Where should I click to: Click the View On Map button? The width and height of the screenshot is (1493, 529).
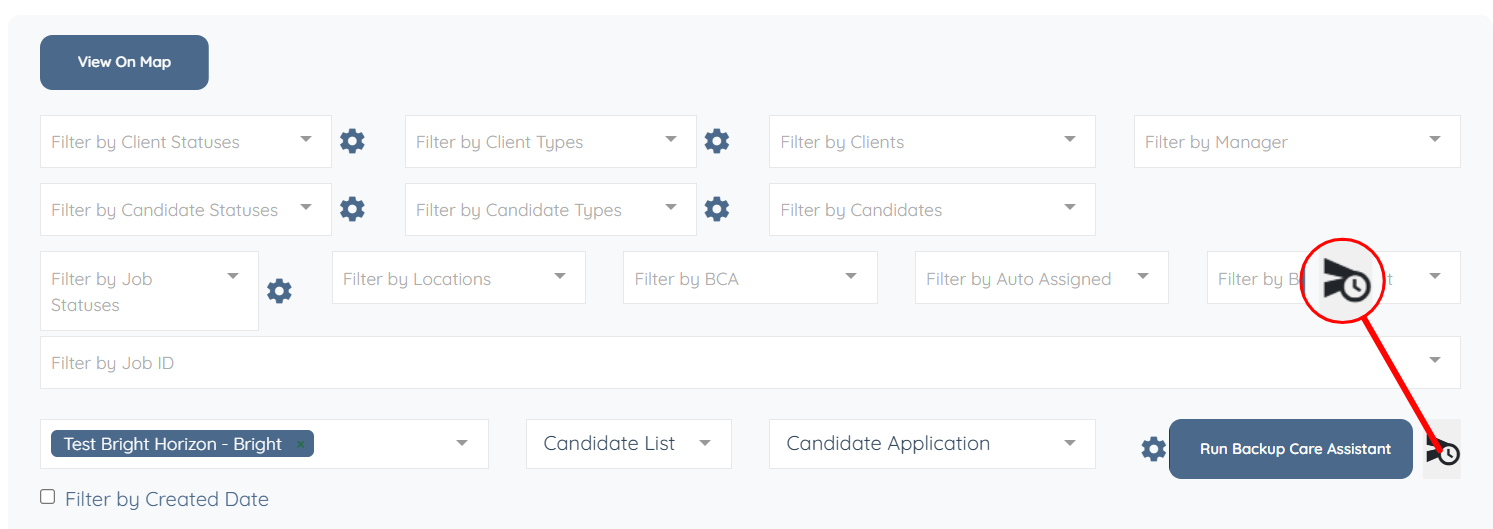[x=124, y=62]
